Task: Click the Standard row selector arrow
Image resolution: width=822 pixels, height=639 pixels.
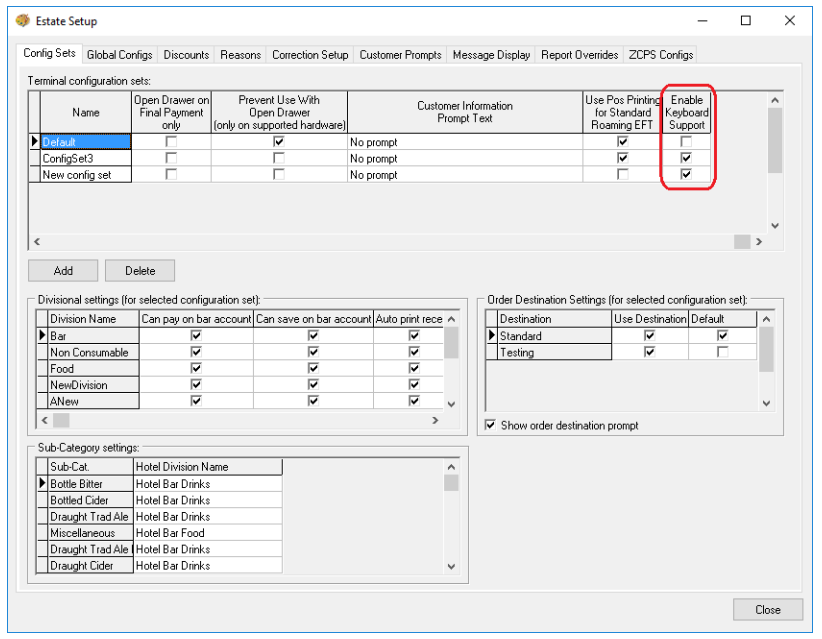Action: coord(492,335)
